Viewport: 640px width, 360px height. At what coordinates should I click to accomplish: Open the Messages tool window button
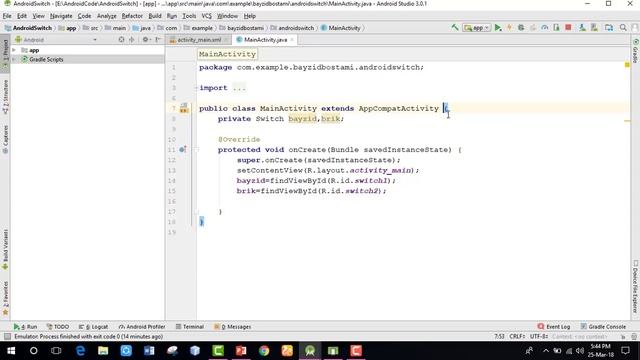tap(233, 327)
